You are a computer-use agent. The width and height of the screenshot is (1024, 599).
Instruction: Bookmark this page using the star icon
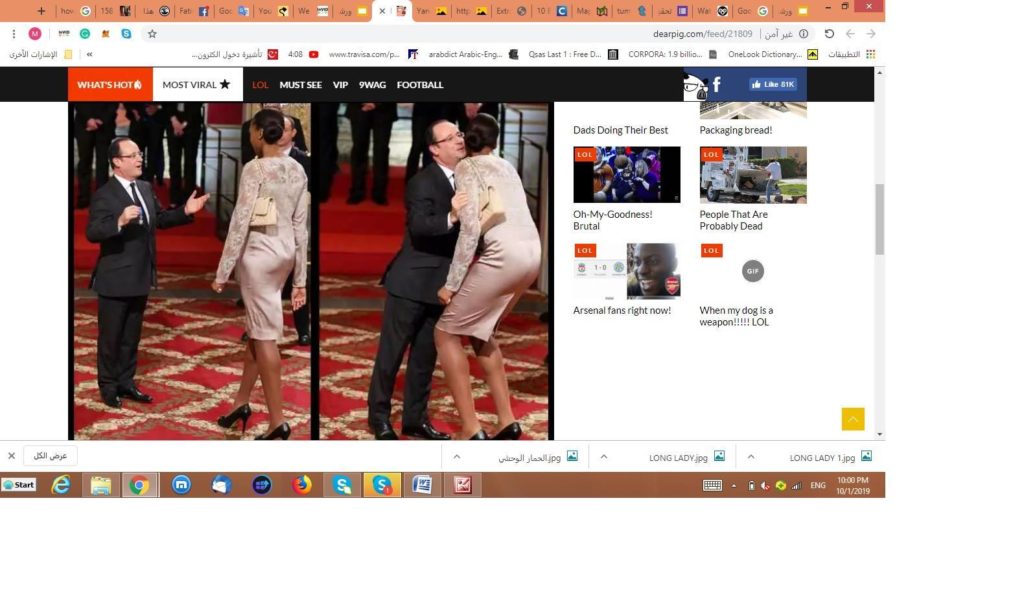click(x=152, y=33)
